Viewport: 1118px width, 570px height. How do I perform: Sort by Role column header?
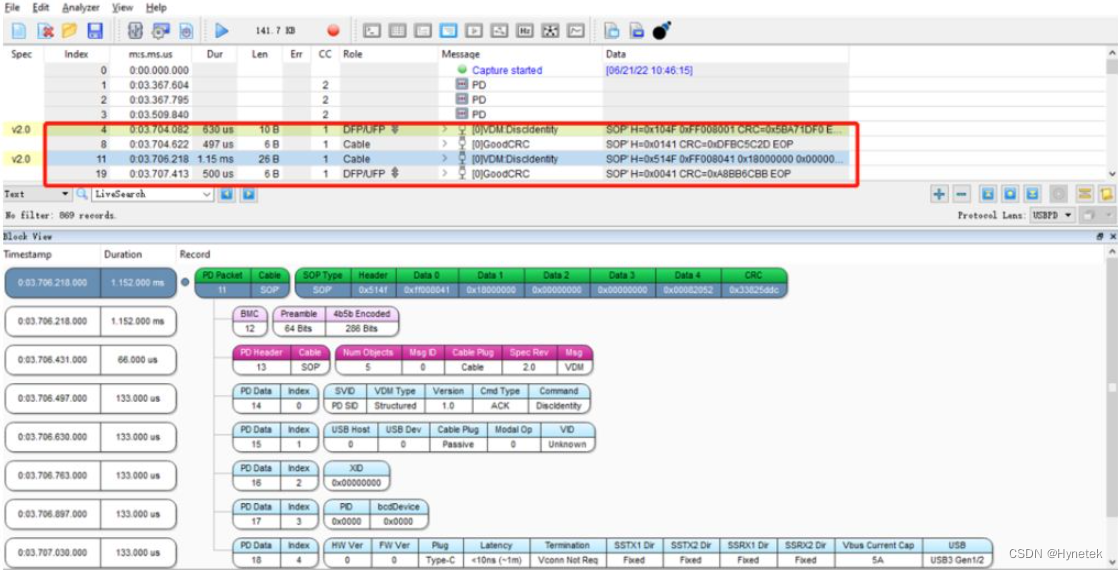pos(389,54)
